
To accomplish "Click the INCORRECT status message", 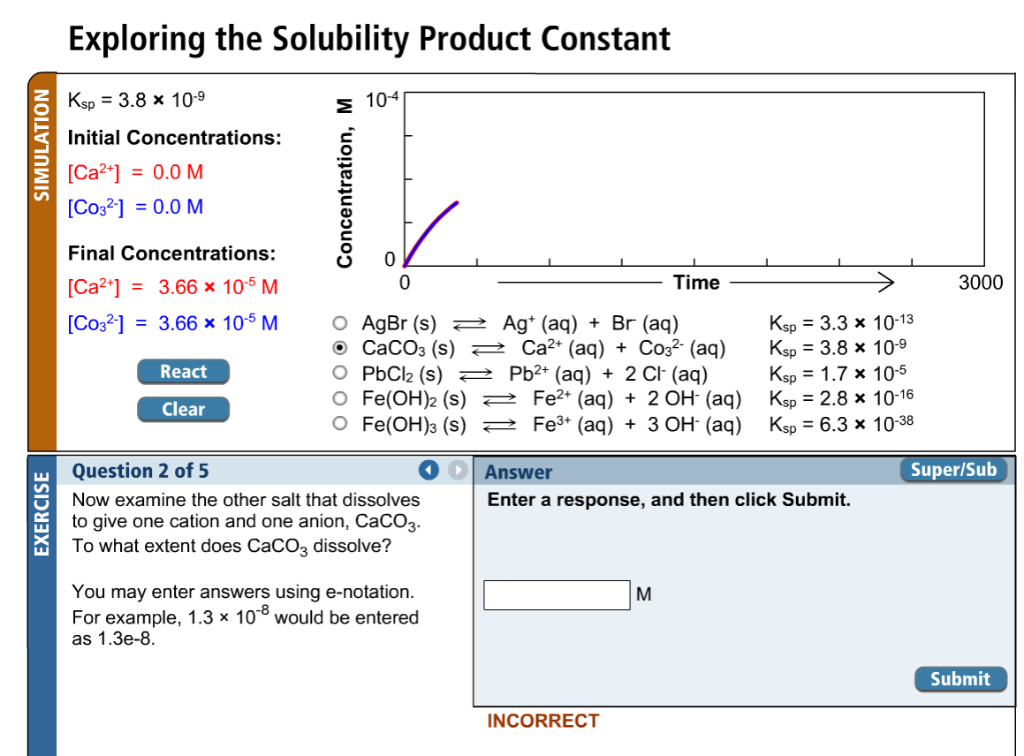I will 541,720.
